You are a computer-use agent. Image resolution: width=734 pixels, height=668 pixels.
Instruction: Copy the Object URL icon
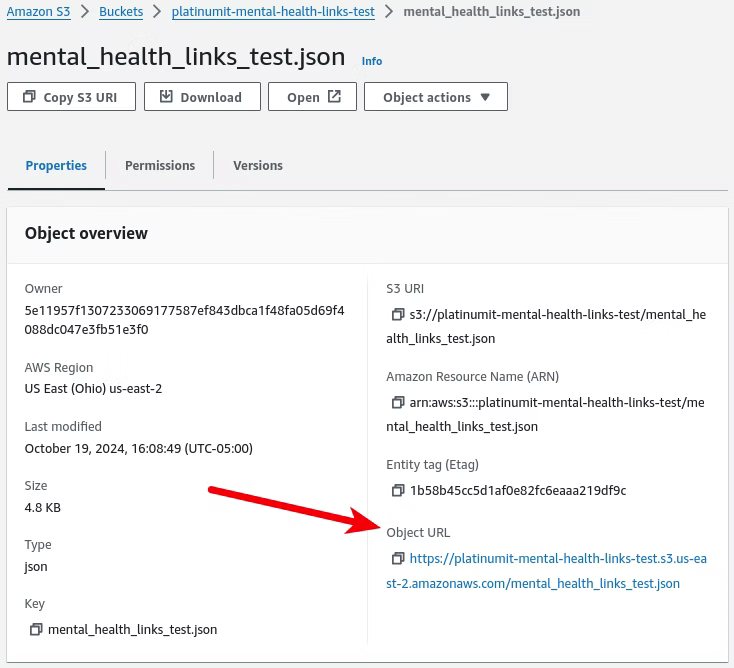(397, 558)
